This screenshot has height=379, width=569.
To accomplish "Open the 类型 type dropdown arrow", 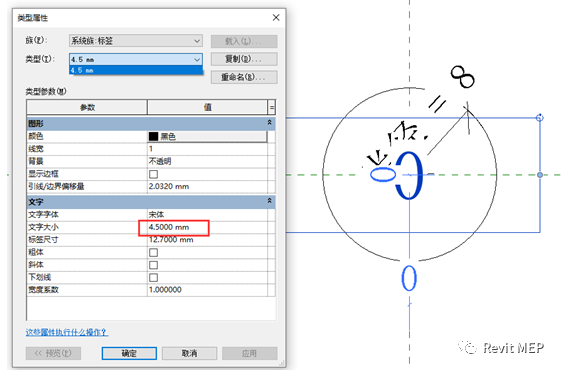I will (x=197, y=60).
